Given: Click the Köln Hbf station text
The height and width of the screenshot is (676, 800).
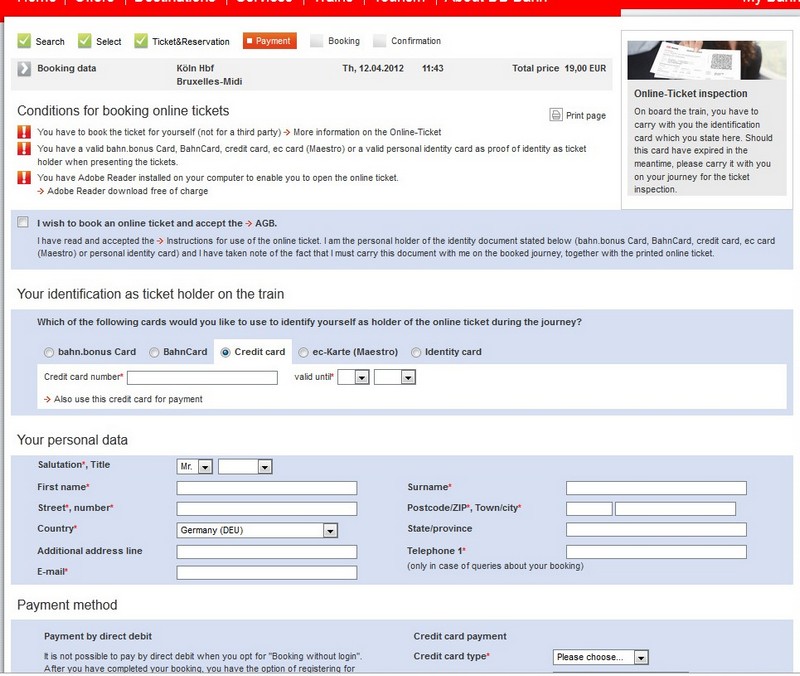Looking at the screenshot, I should click(x=195, y=68).
